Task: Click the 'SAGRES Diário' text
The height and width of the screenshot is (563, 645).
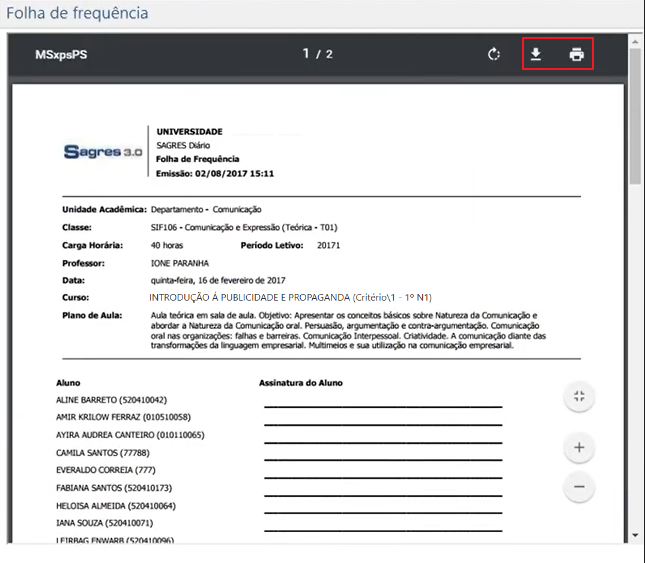Action: (x=183, y=146)
